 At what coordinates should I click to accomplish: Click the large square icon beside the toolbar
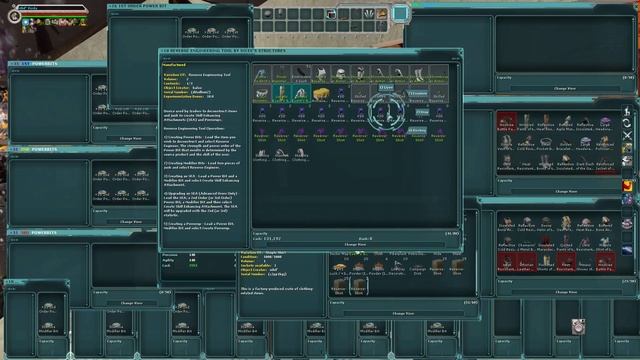(400, 13)
